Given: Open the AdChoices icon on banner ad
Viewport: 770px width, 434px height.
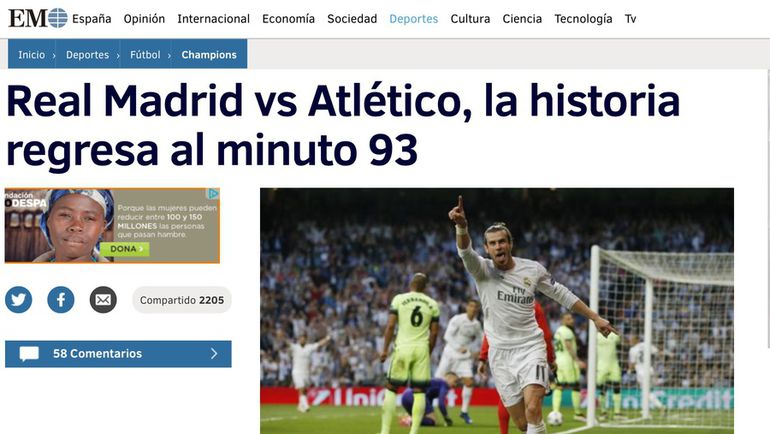Looking at the screenshot, I should [214, 193].
